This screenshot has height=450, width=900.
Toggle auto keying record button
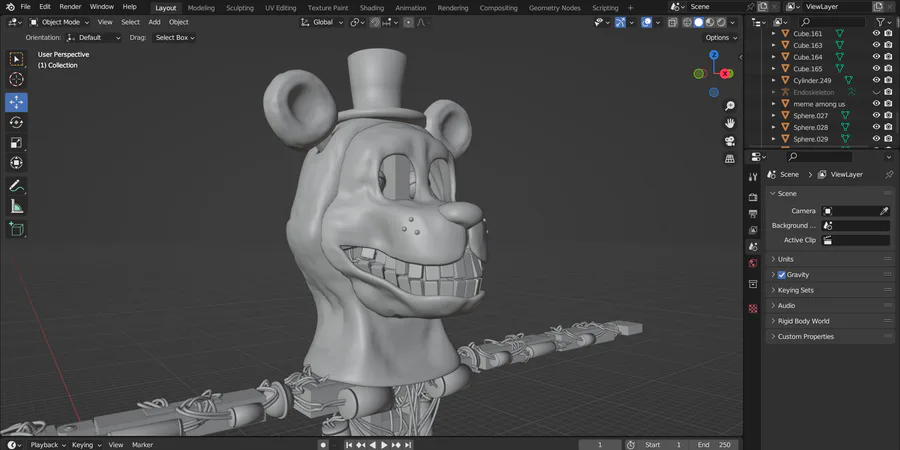323,445
